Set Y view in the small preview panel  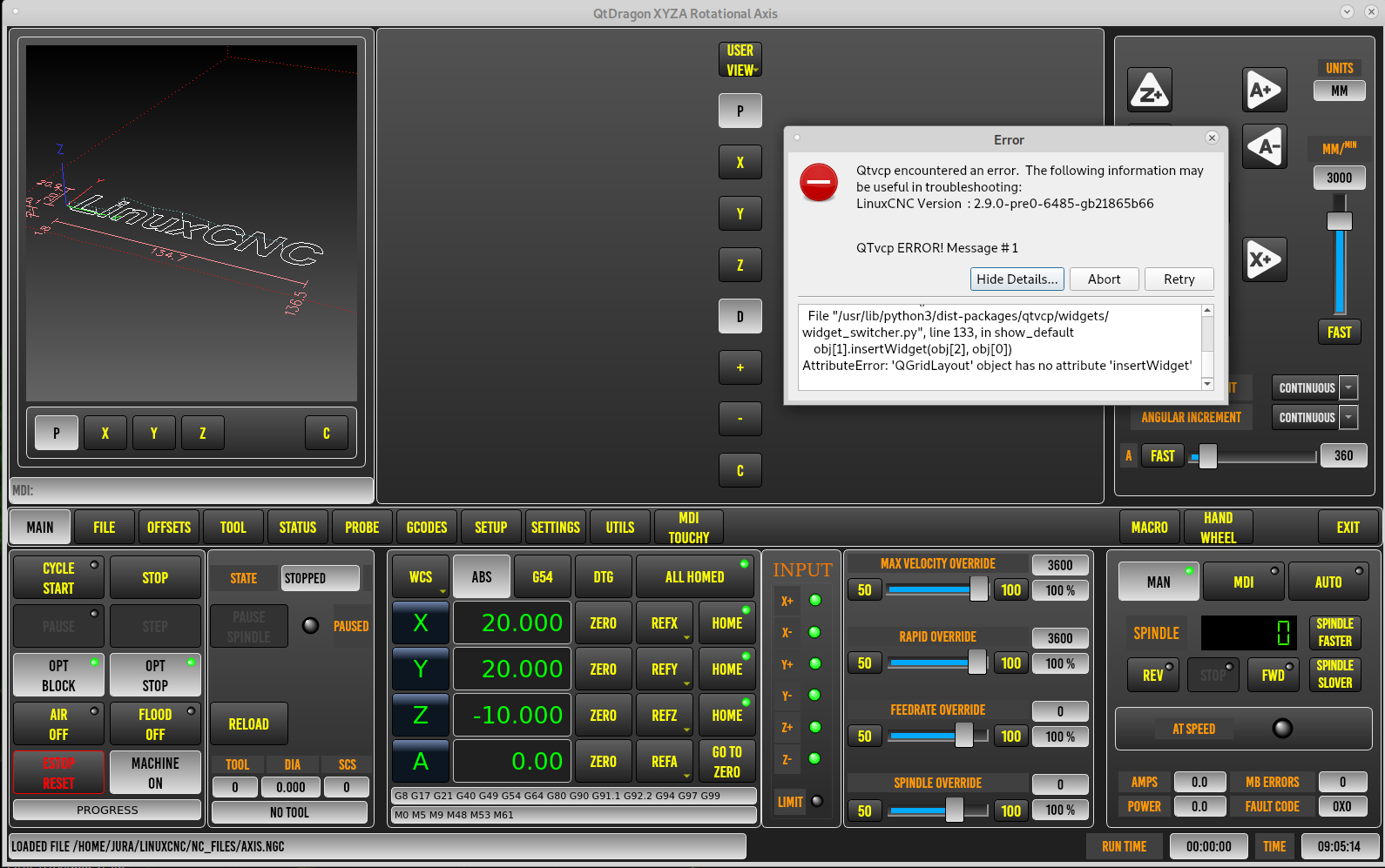click(154, 433)
